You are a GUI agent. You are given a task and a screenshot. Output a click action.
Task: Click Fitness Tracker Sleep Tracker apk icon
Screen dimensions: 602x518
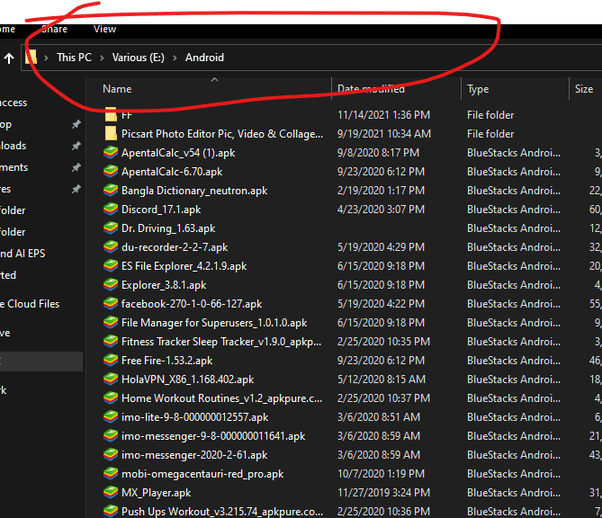(111, 341)
